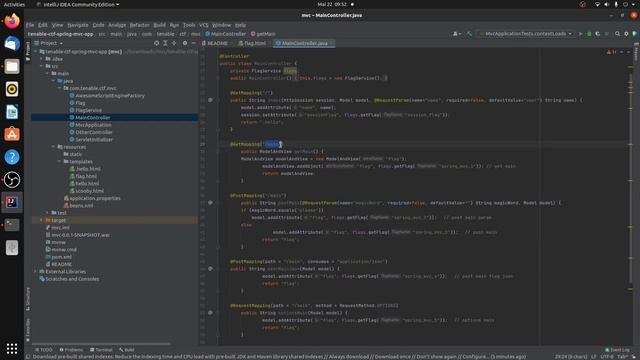Open the run configuration dropdown MvcApplicationTests.contextLoads
The height and width of the screenshot is (360, 640).
coord(526,34)
